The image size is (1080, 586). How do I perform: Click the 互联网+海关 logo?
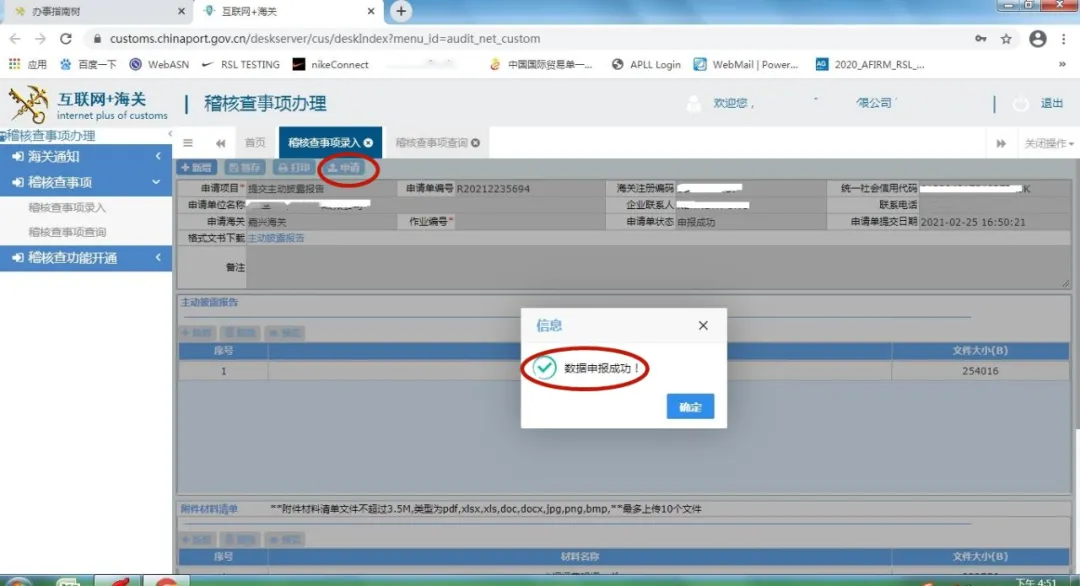point(87,105)
